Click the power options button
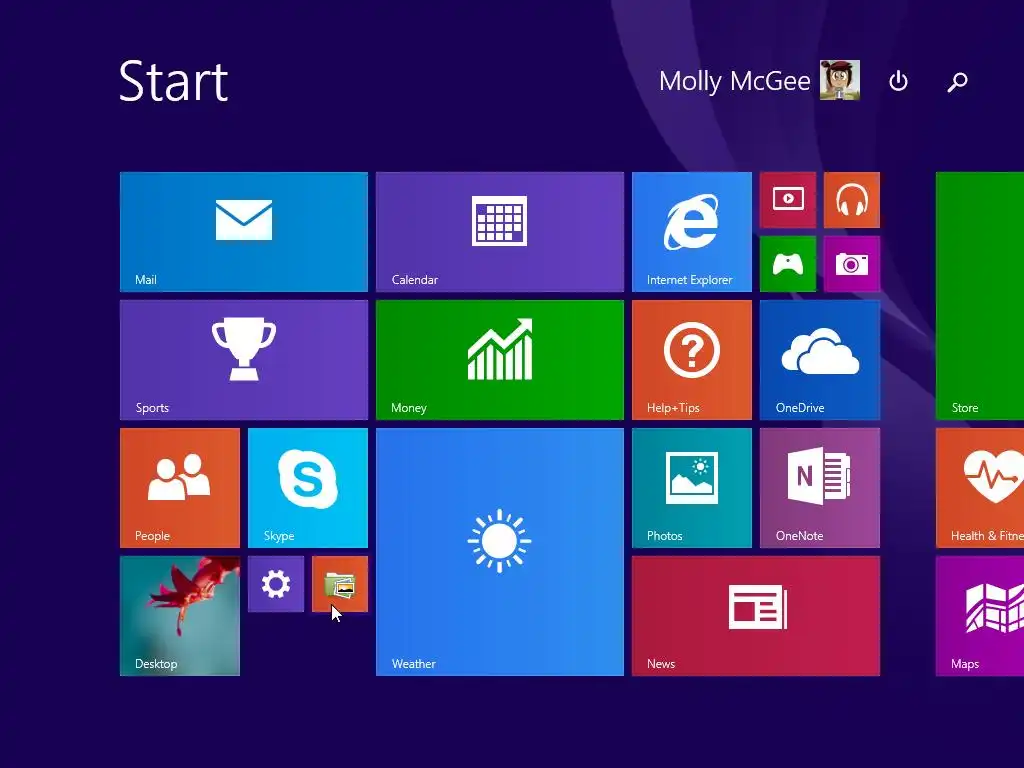The height and width of the screenshot is (768, 1024). 899,81
